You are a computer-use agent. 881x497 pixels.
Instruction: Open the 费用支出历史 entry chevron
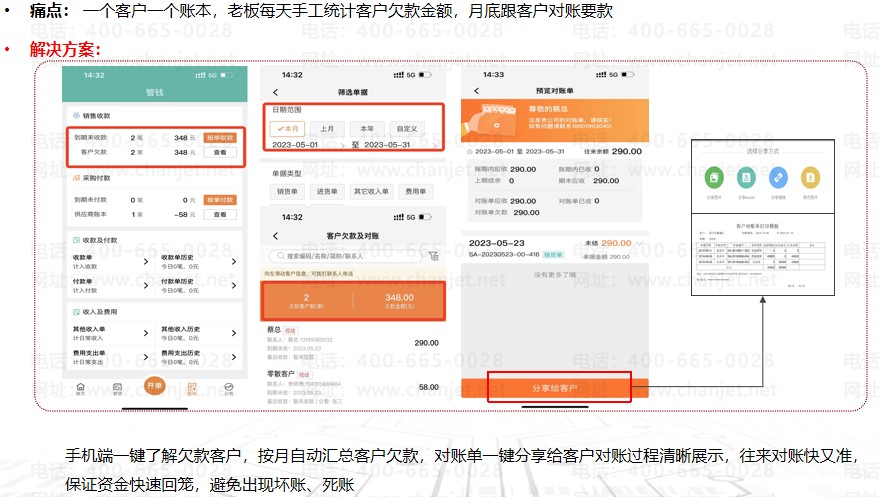coord(234,357)
